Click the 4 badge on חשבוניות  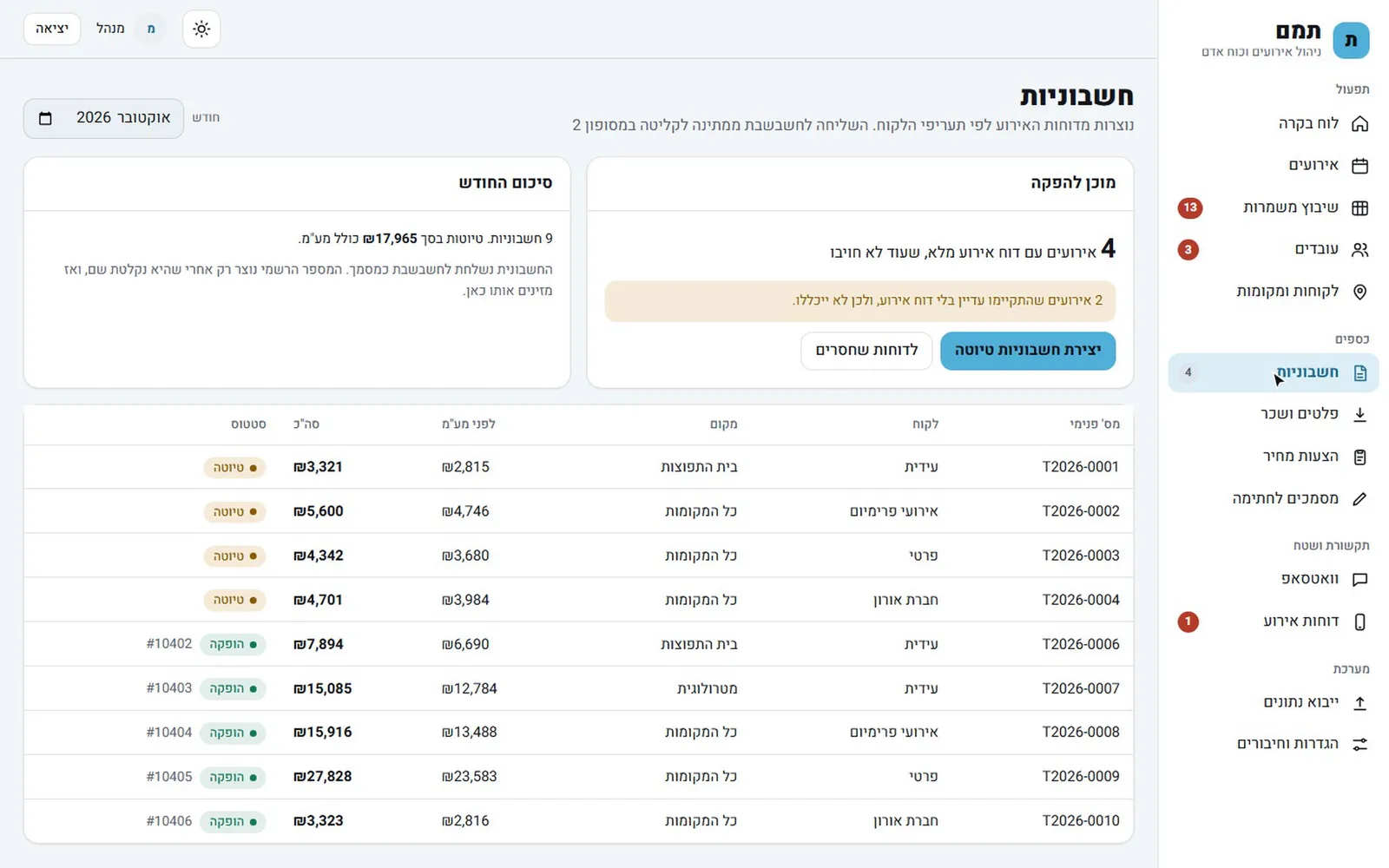[x=1188, y=372]
